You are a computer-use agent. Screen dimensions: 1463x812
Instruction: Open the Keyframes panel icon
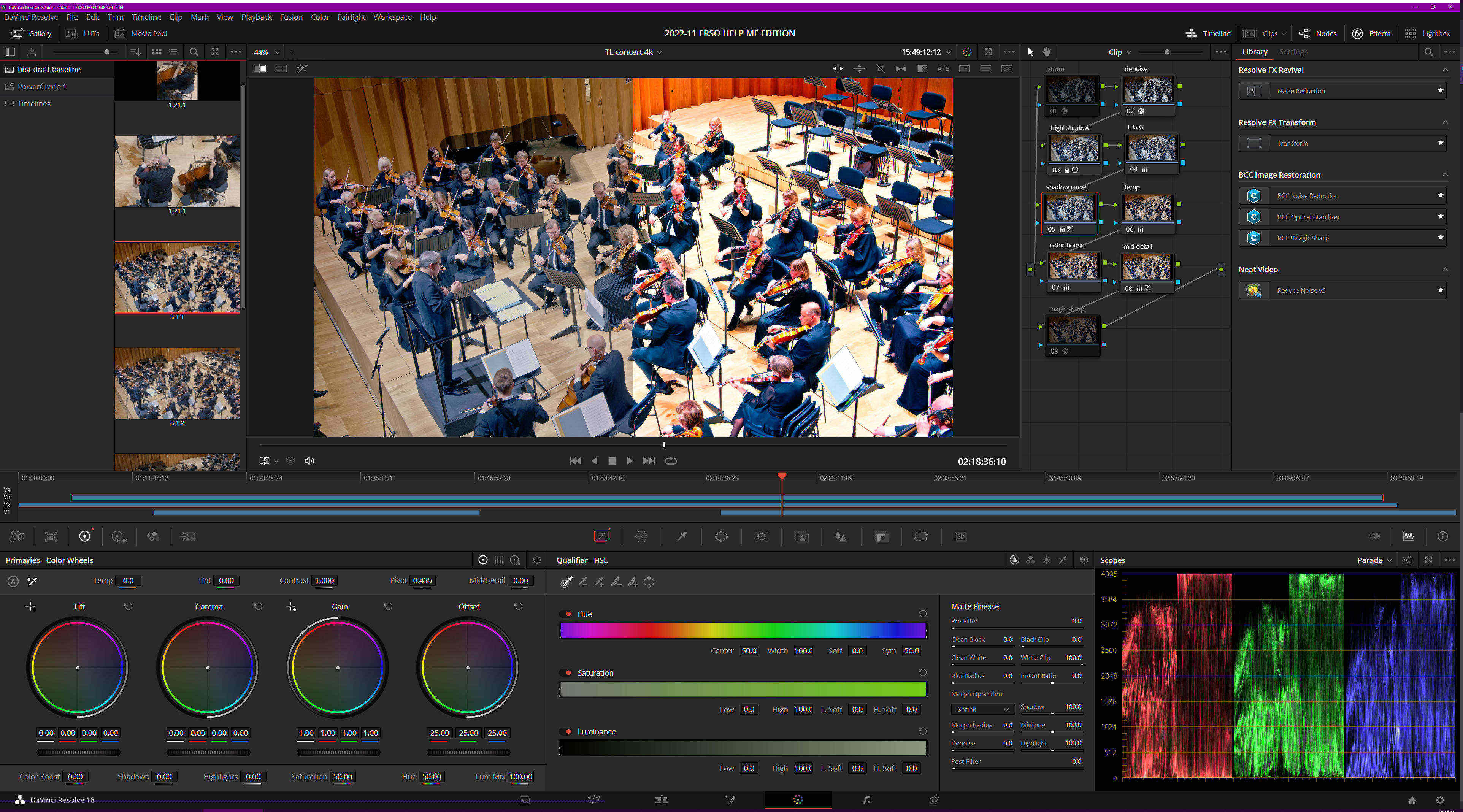coord(1374,537)
